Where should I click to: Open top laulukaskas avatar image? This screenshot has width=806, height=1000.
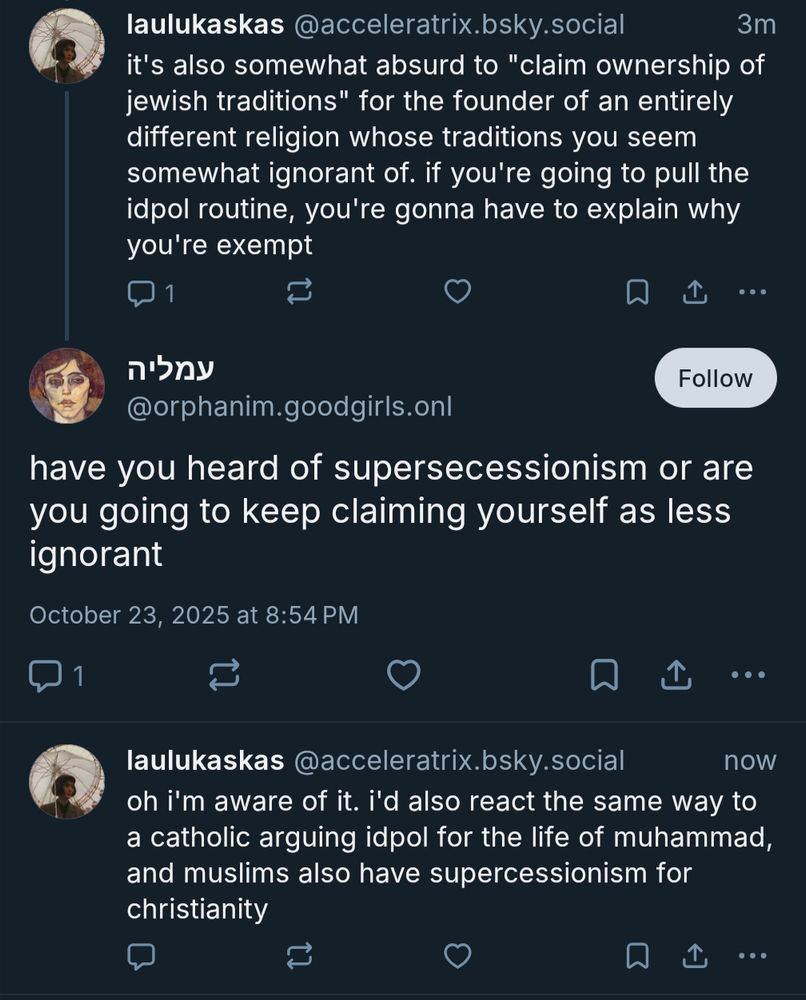pos(66,46)
